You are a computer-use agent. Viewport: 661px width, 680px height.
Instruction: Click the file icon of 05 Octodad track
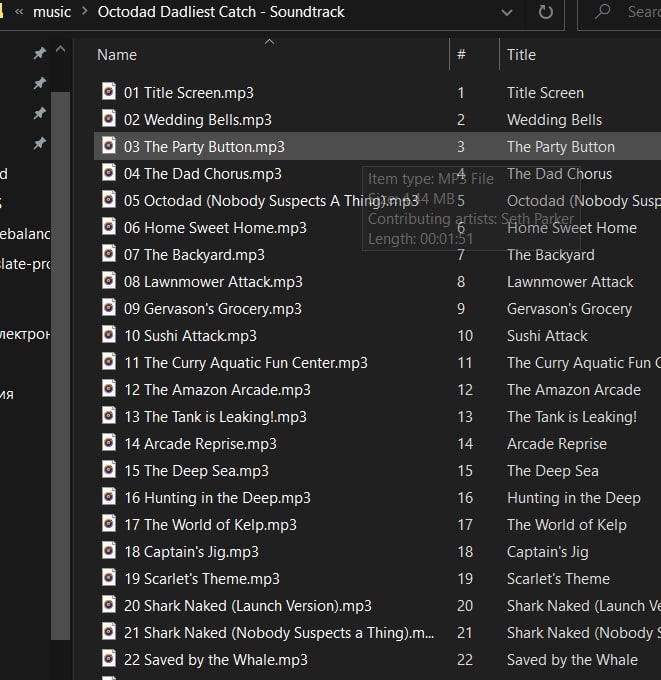(x=109, y=199)
